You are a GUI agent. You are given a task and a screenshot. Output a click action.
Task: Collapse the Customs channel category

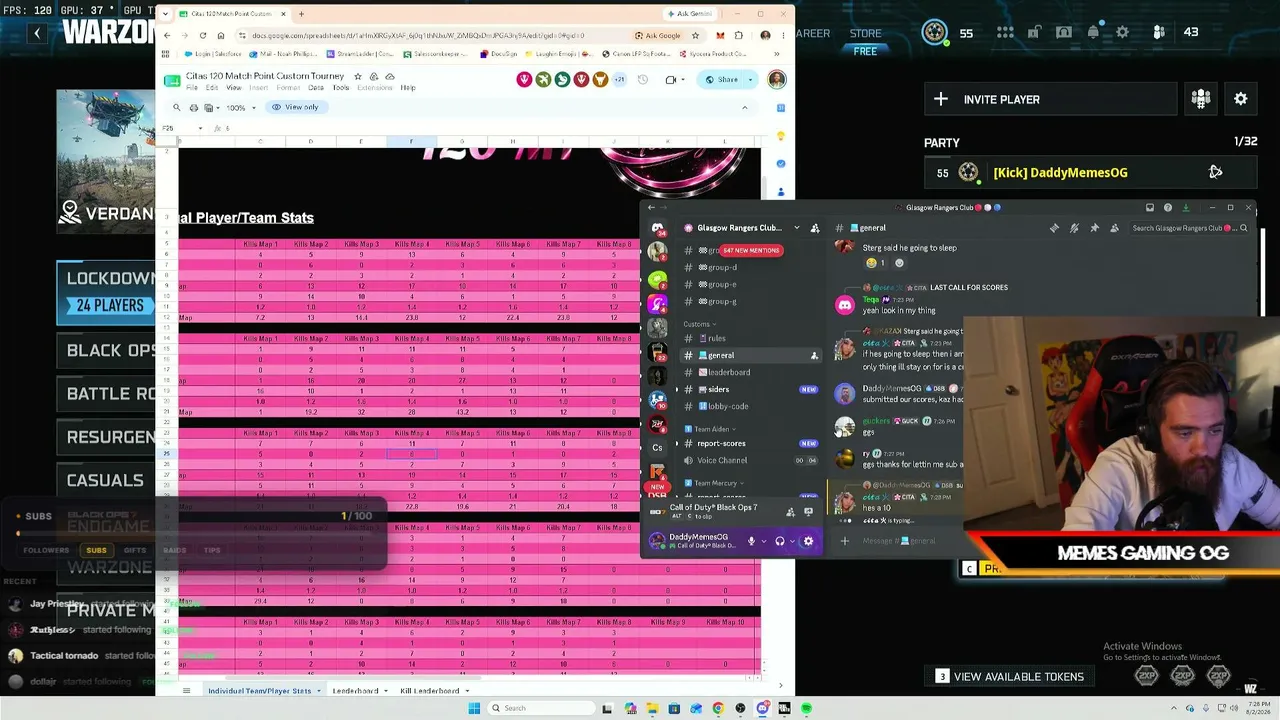pos(699,324)
